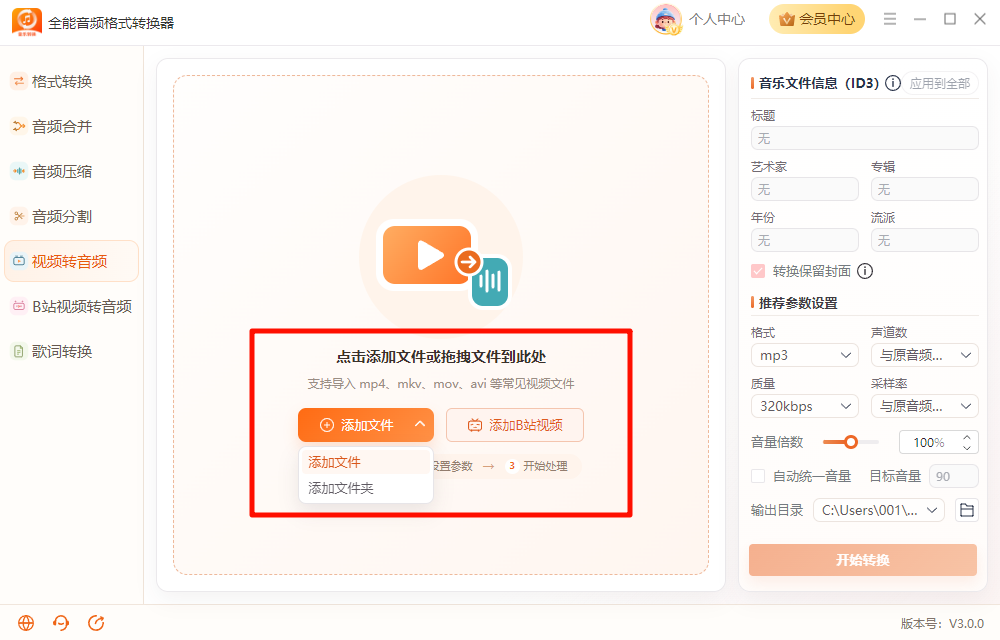Select 音频合并 in the sidebar
The height and width of the screenshot is (640, 1000).
[71, 126]
